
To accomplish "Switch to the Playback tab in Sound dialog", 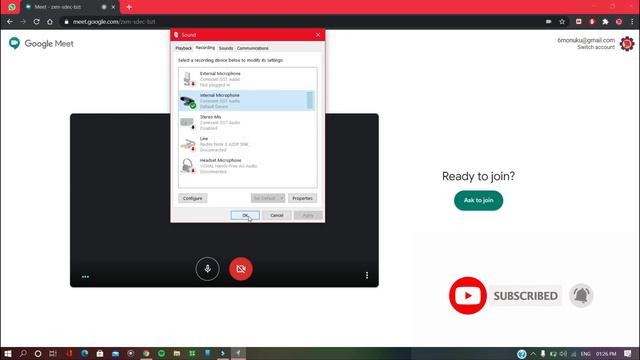I will [183, 48].
